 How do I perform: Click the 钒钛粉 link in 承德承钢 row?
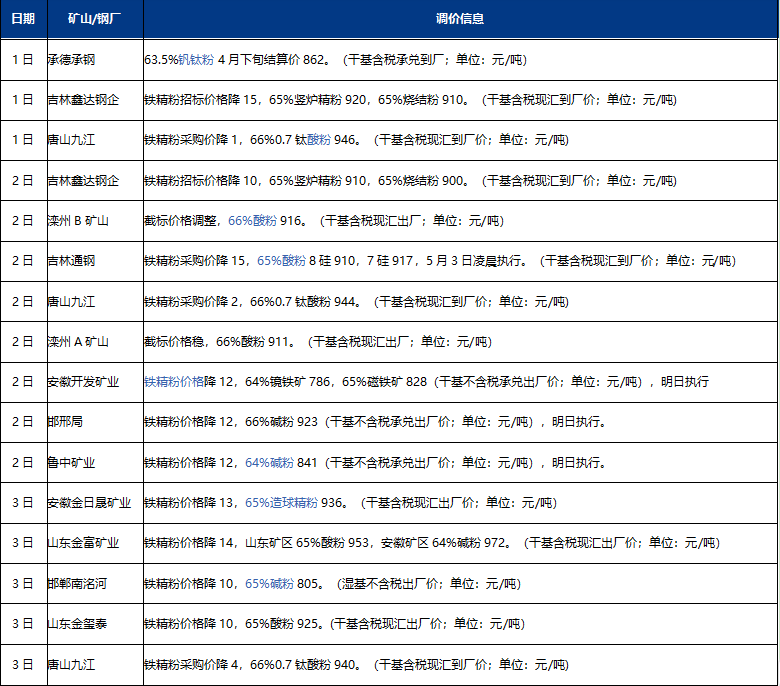coord(196,59)
